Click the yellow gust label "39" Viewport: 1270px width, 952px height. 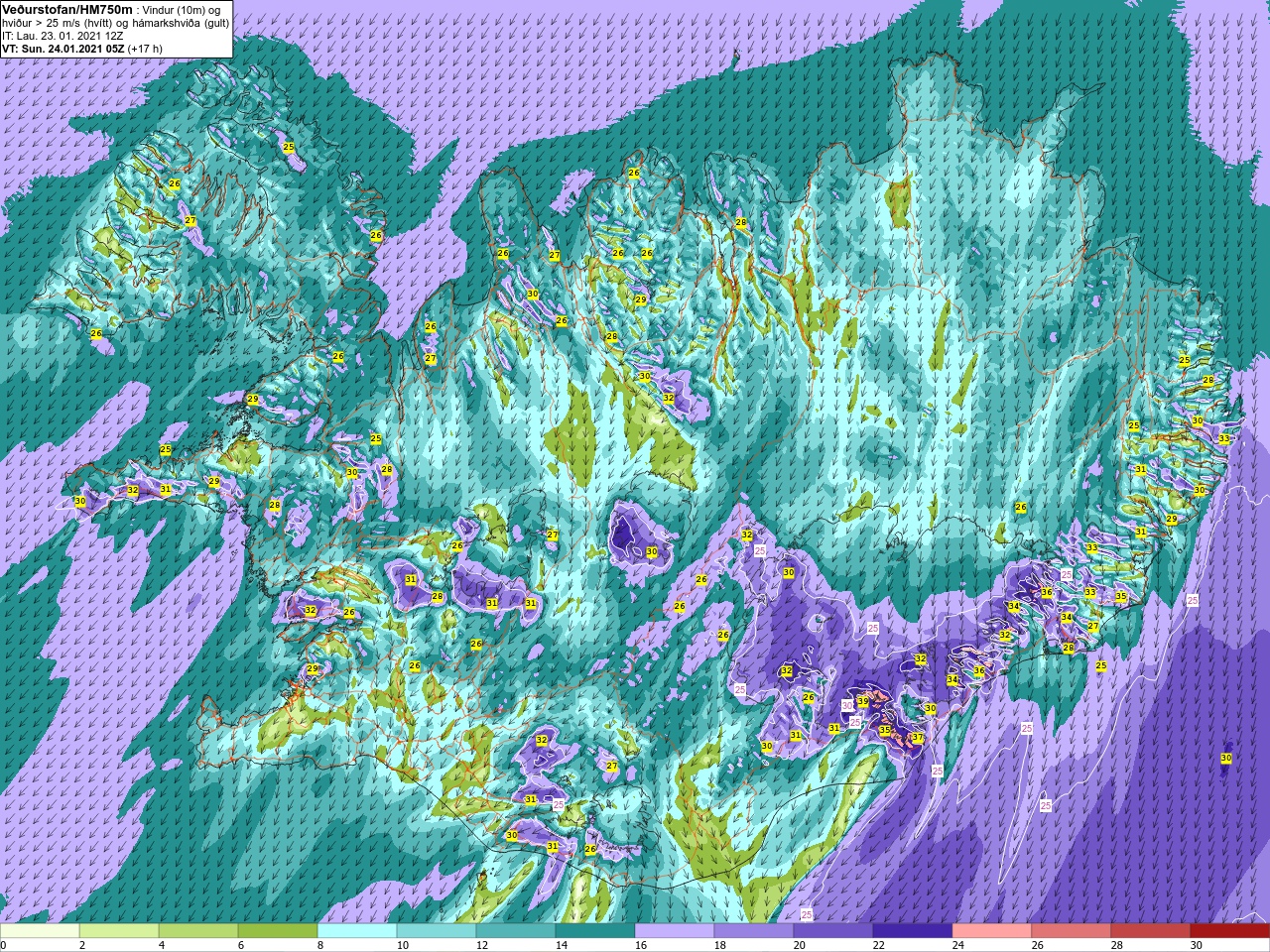[863, 701]
